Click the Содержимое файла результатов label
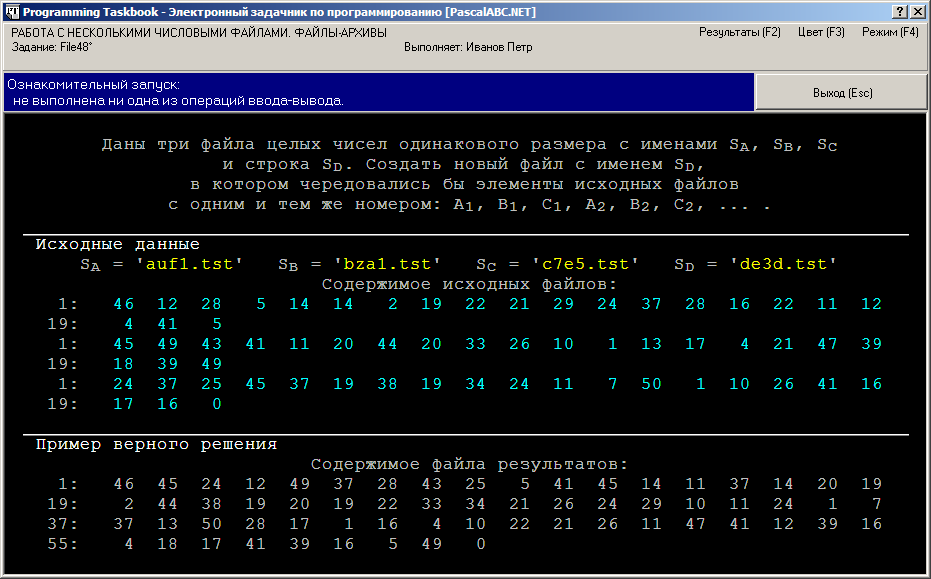 click(x=469, y=464)
